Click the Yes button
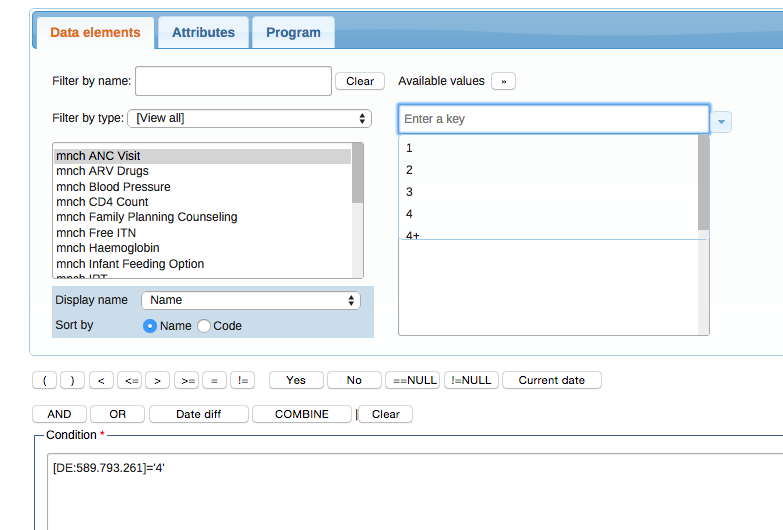This screenshot has height=530, width=783. click(296, 380)
